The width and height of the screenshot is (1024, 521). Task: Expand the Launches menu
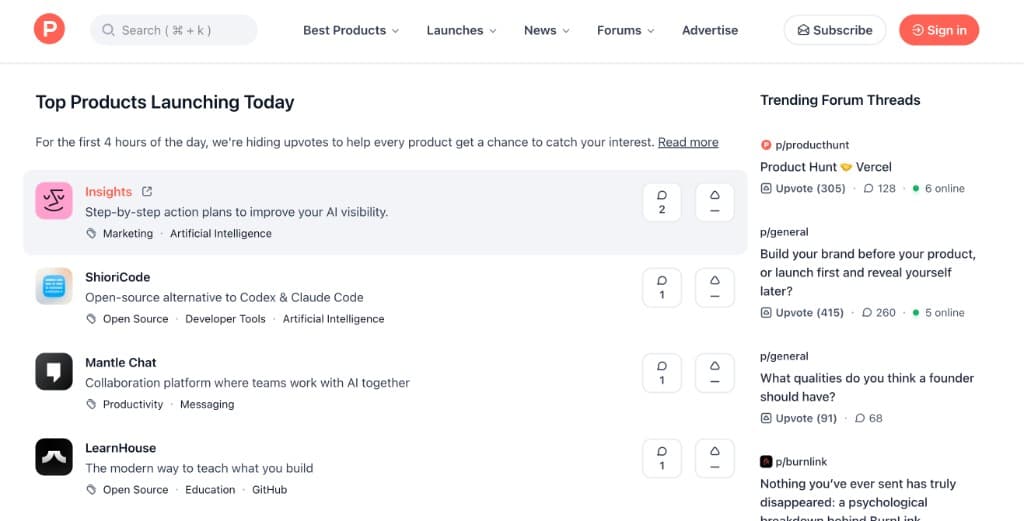point(461,30)
